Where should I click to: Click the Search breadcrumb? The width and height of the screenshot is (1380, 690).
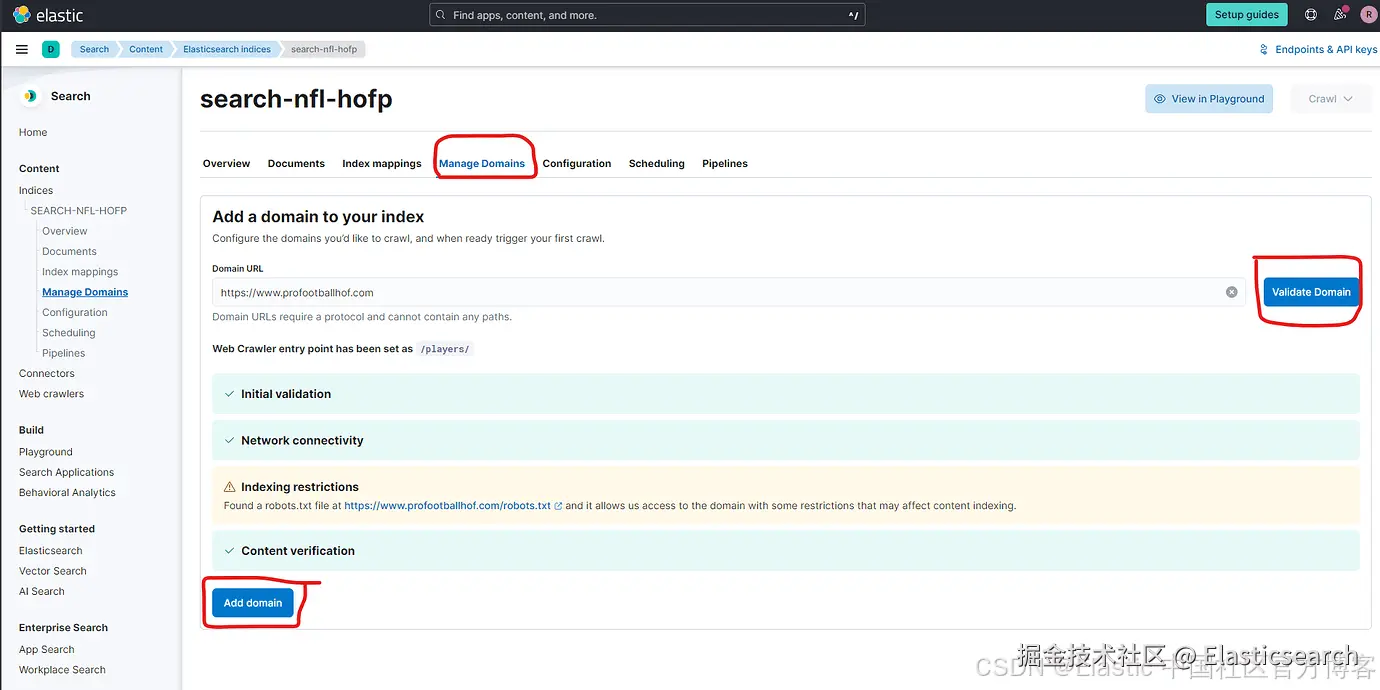pos(94,49)
